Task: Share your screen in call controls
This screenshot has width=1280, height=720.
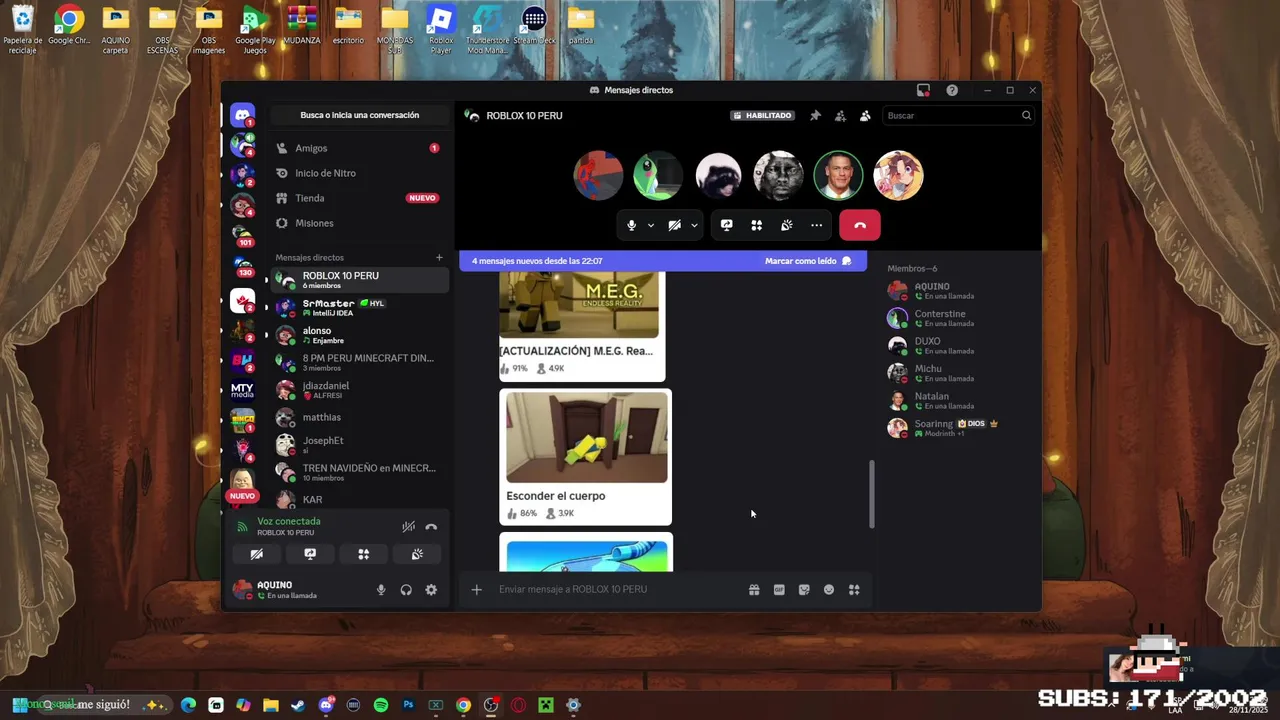Action: [x=727, y=225]
